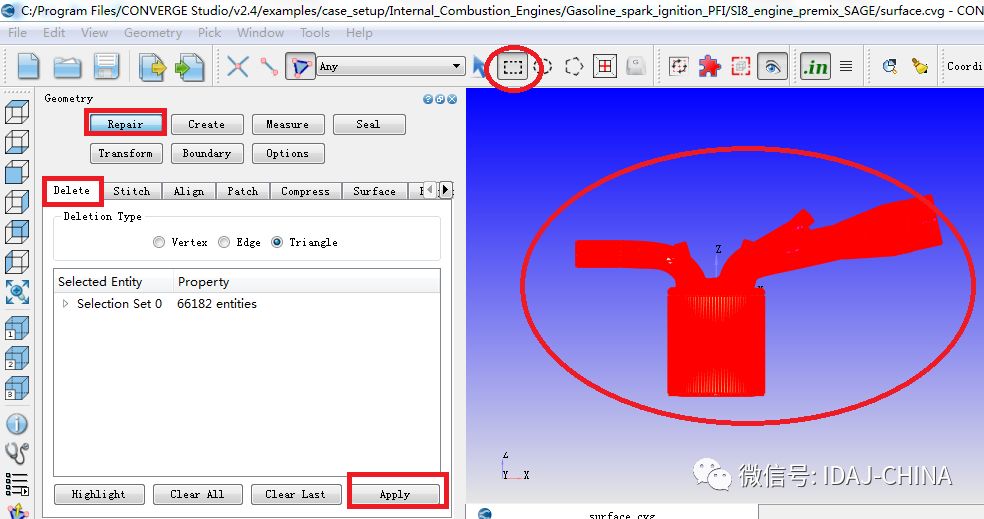Click the red puzzle piece icon
Image resolution: width=984 pixels, height=519 pixels.
tap(710, 66)
